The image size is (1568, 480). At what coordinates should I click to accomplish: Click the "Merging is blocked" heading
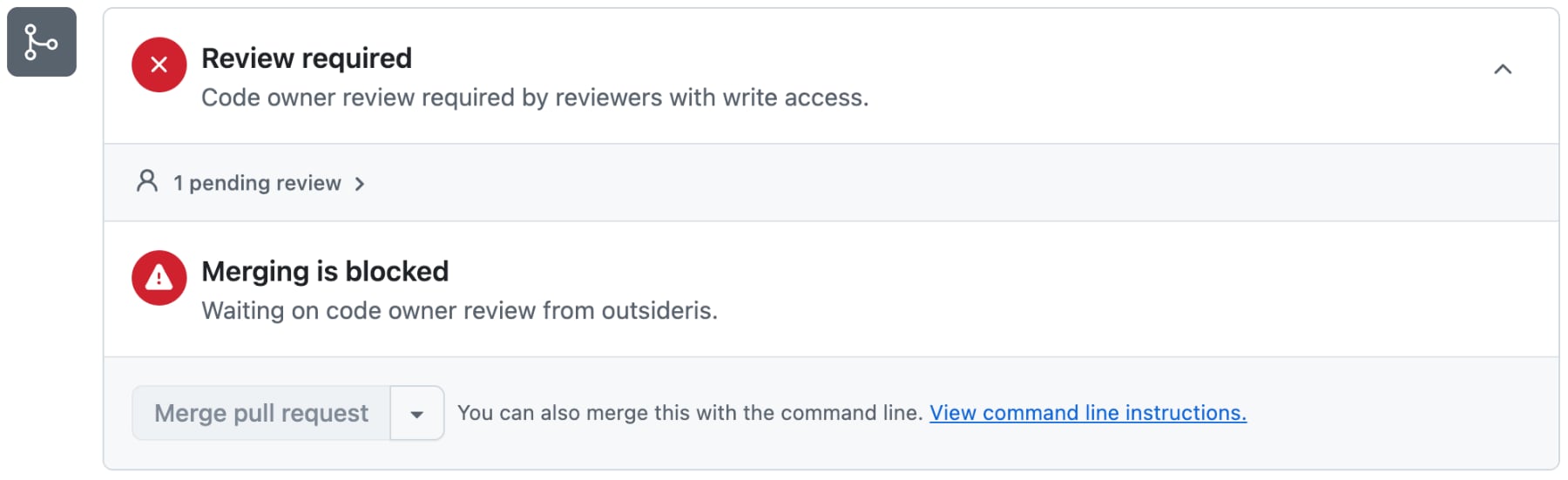point(325,272)
